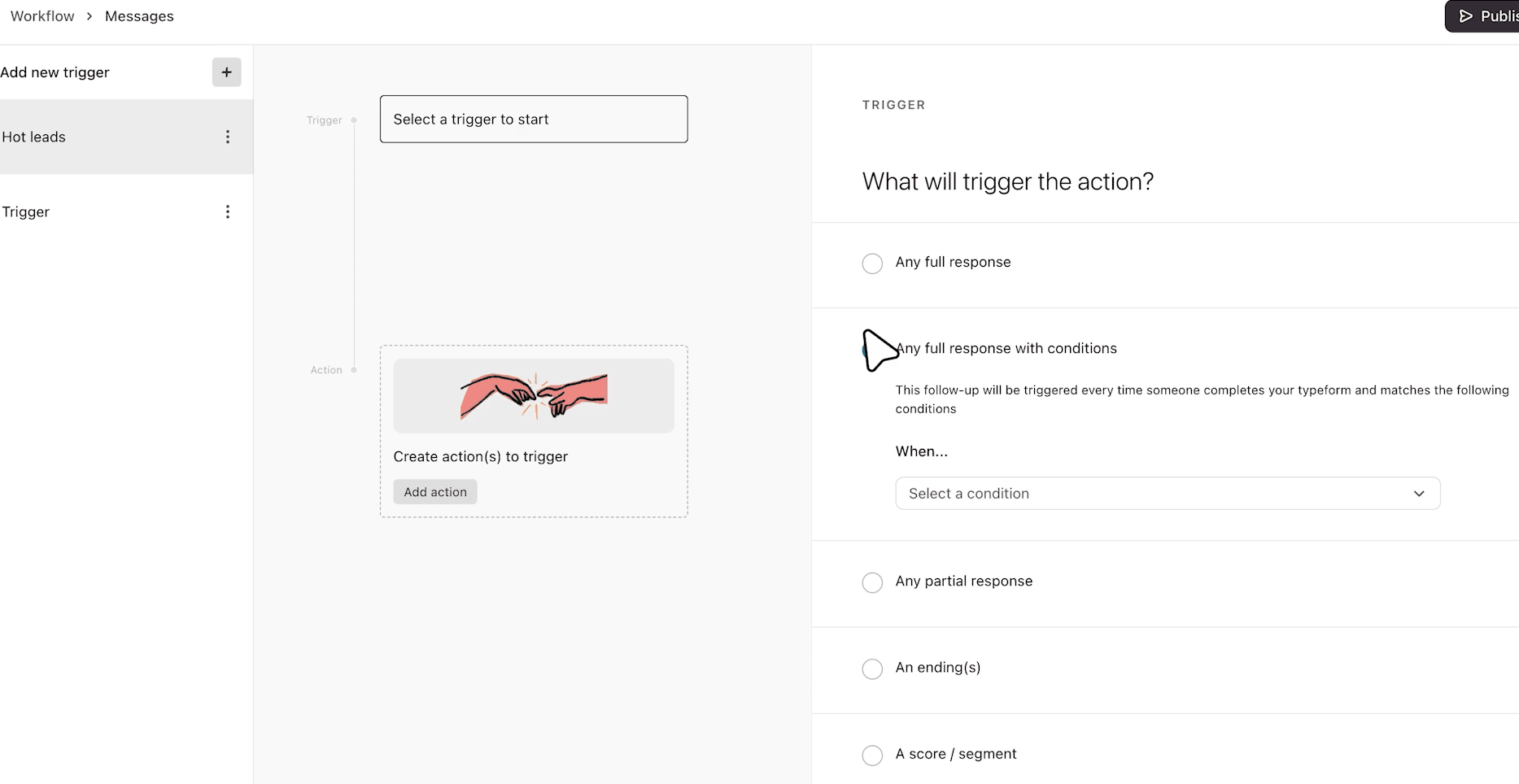Click the Action connector dot on the canvas
The image size is (1519, 784).
pos(354,369)
